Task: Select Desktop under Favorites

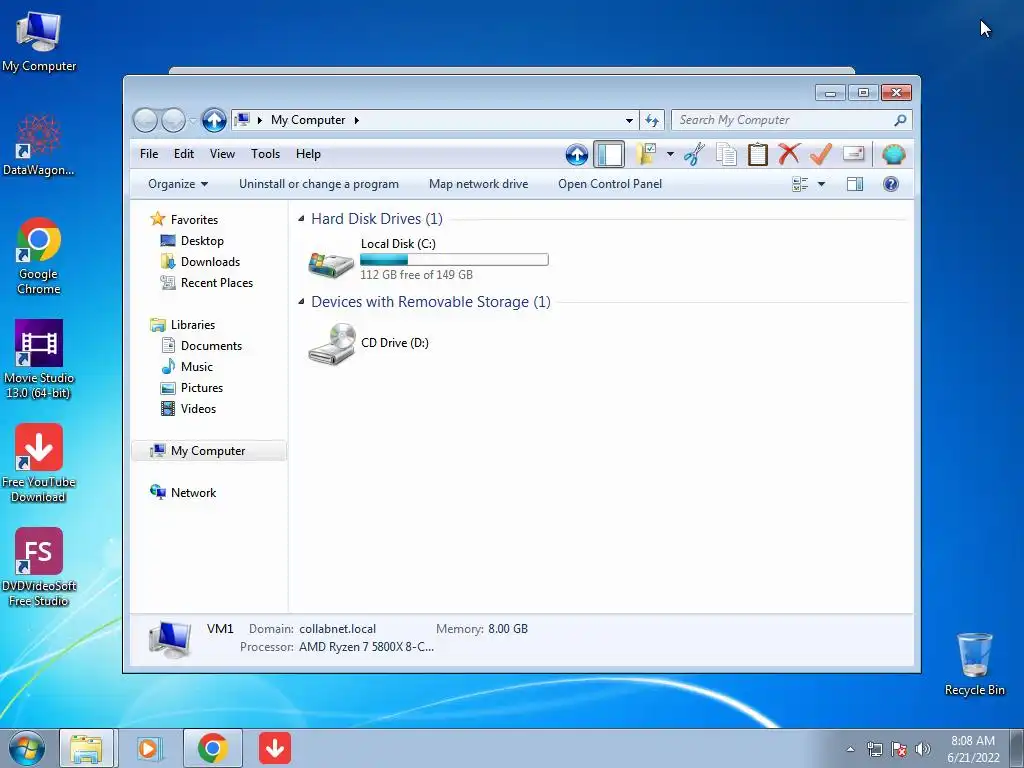Action: click(x=202, y=241)
